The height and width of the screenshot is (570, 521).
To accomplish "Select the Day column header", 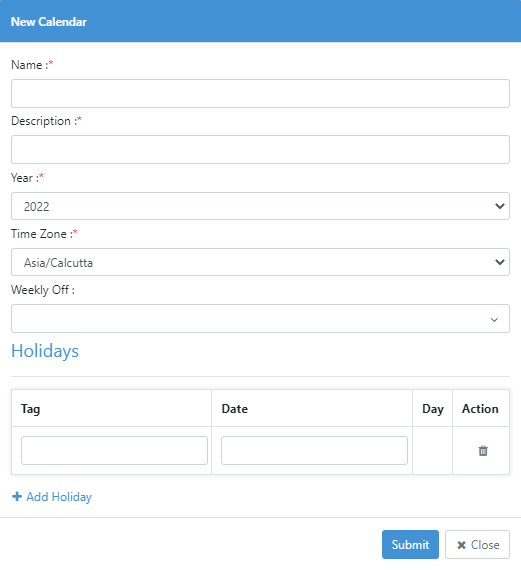I will [x=433, y=409].
